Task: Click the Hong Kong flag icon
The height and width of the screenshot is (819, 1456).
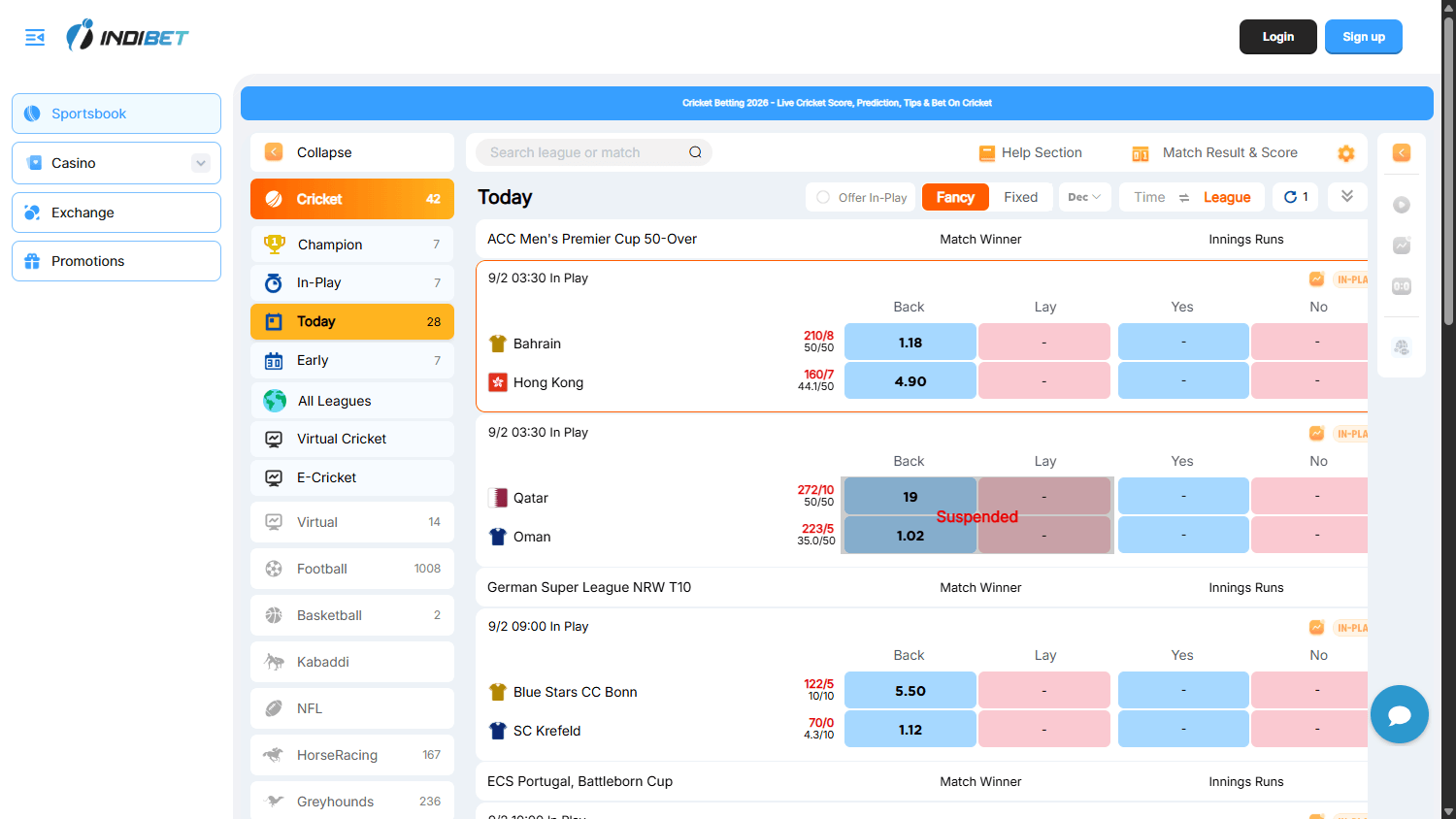Action: coord(498,382)
